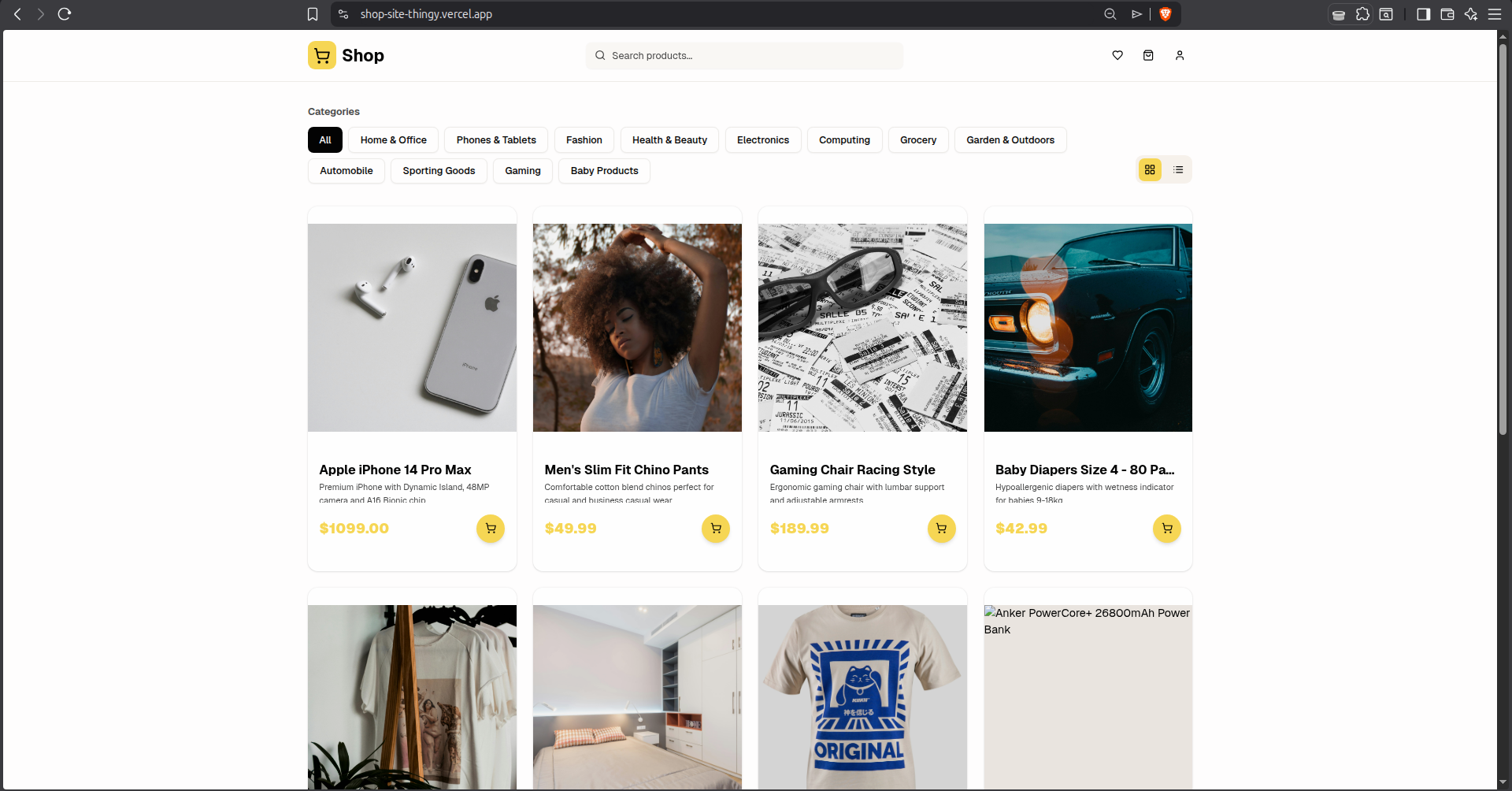The width and height of the screenshot is (1512, 791).
Task: View site information icon in address bar
Action: 343,14
